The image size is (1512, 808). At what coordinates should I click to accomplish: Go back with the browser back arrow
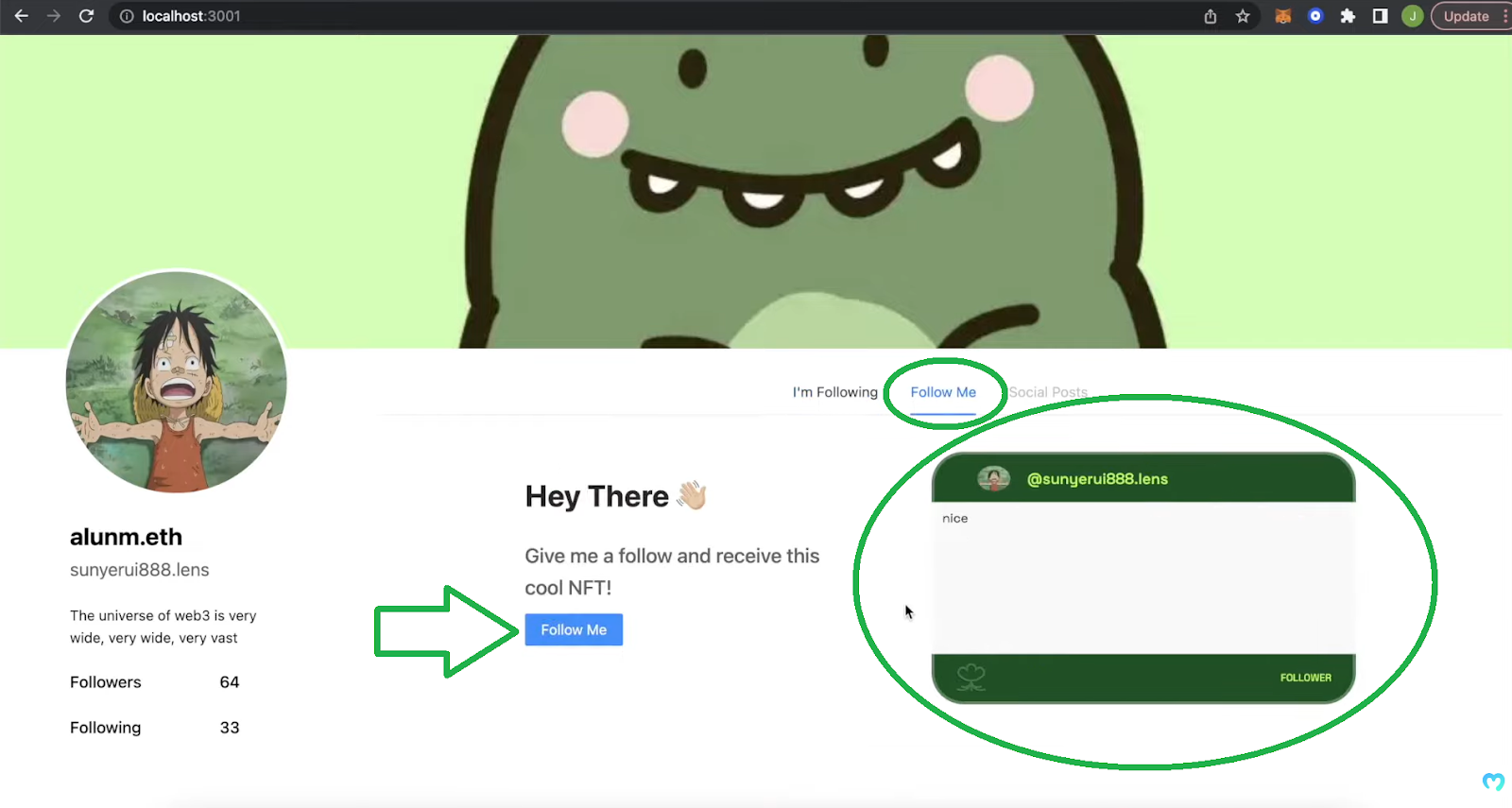pyautogui.click(x=21, y=16)
